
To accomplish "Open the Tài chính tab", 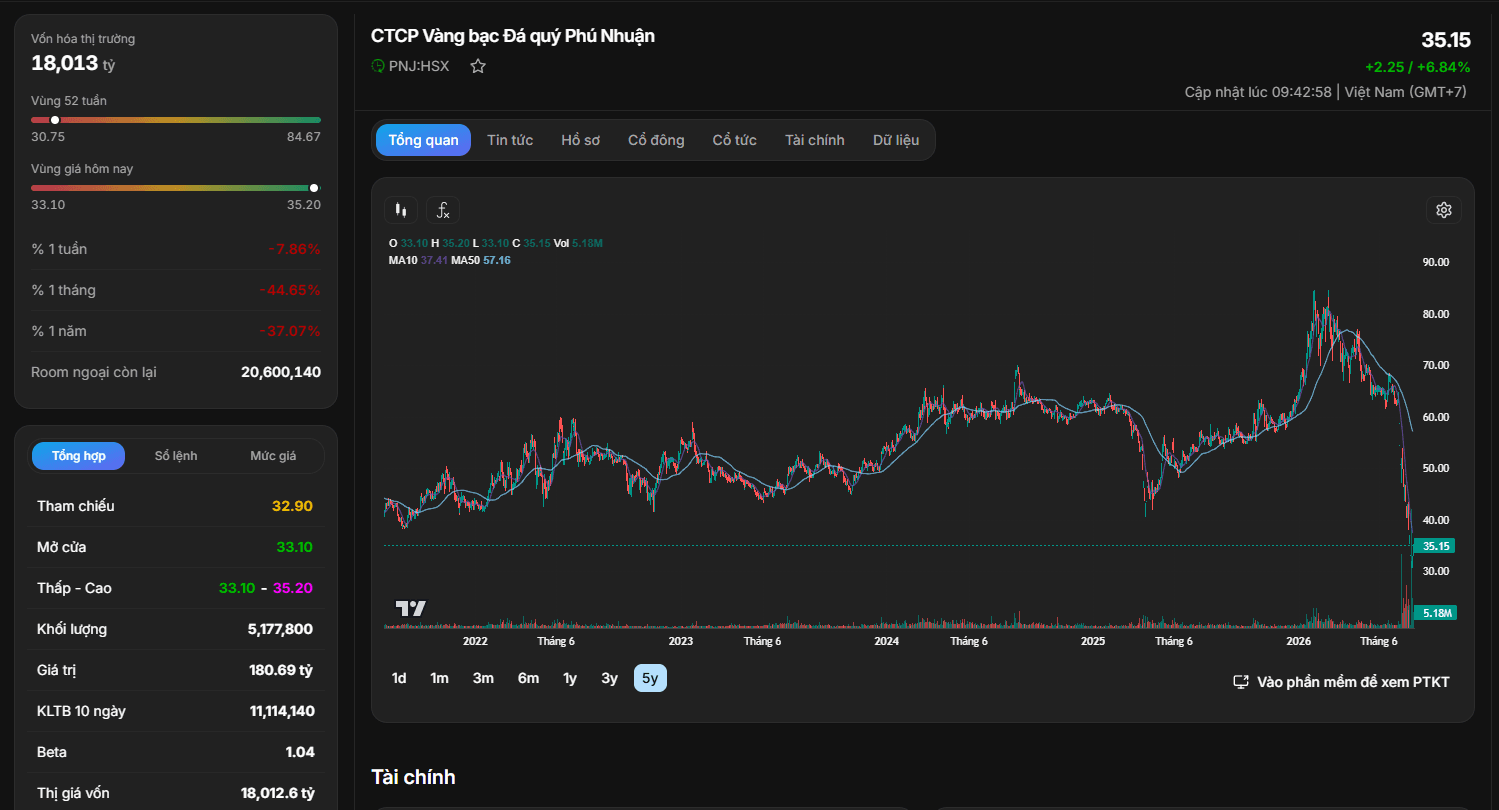I will tap(814, 140).
